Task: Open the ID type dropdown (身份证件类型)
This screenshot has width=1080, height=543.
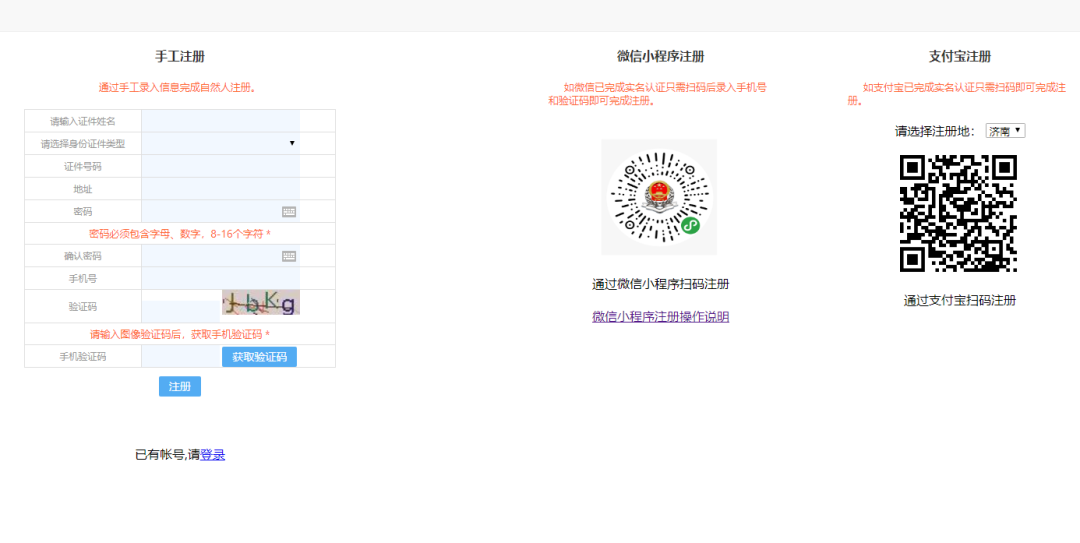Action: (x=220, y=143)
